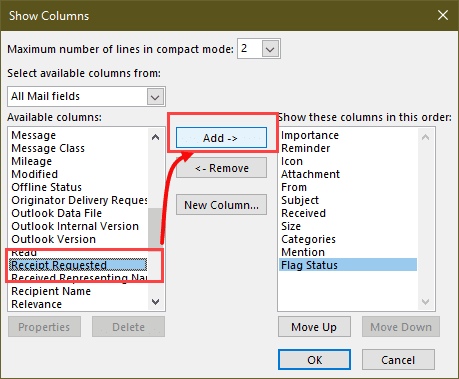Select Originator Delivery Request field
Viewport: 459px width, 379px height.
coord(79,200)
